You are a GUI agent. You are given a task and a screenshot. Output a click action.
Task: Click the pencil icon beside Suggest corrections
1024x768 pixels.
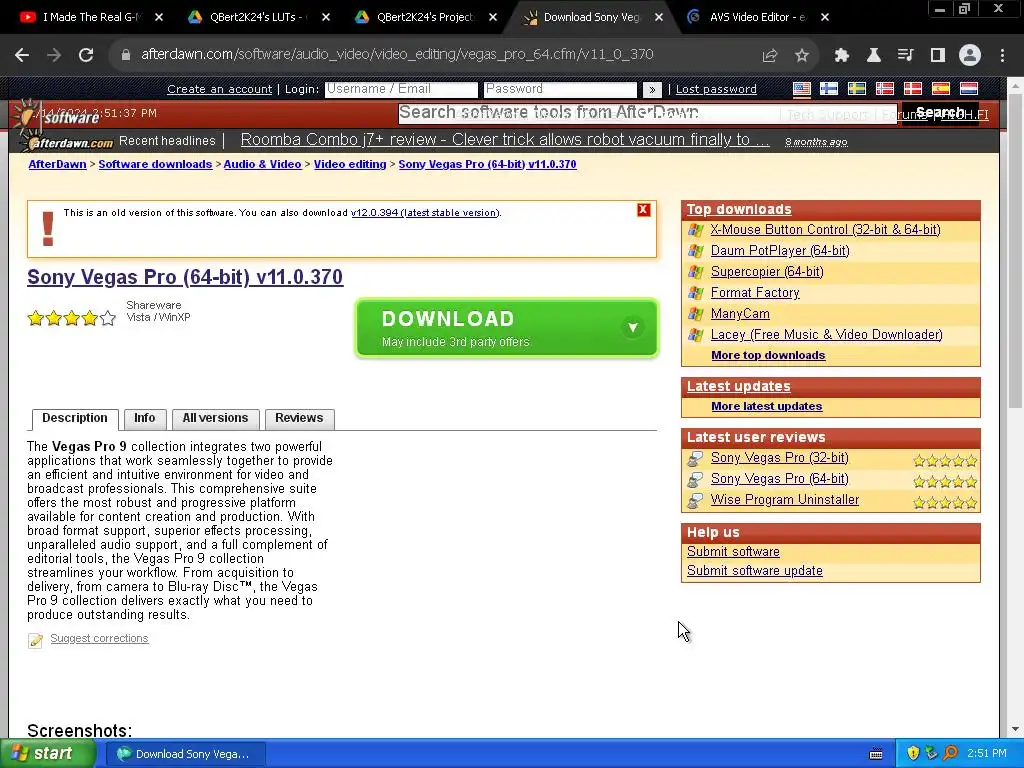pos(35,640)
